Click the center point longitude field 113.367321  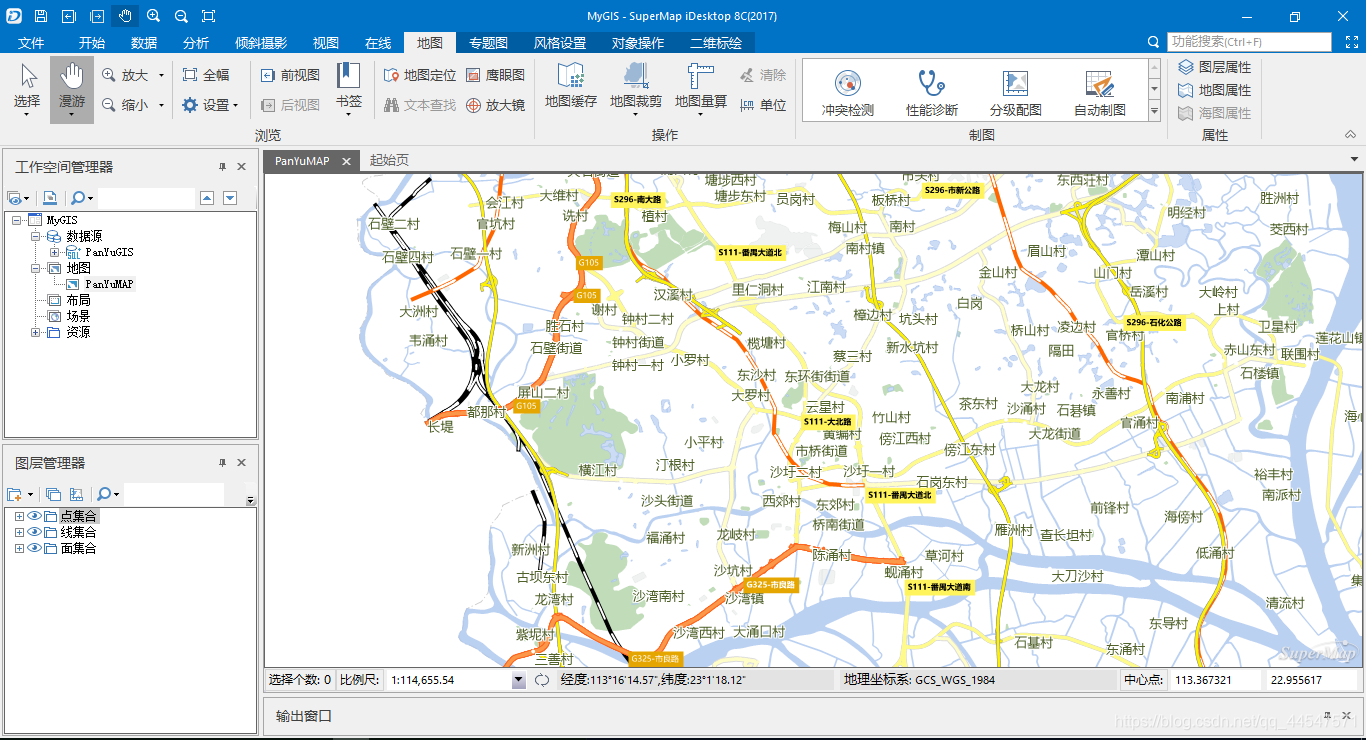point(1215,680)
